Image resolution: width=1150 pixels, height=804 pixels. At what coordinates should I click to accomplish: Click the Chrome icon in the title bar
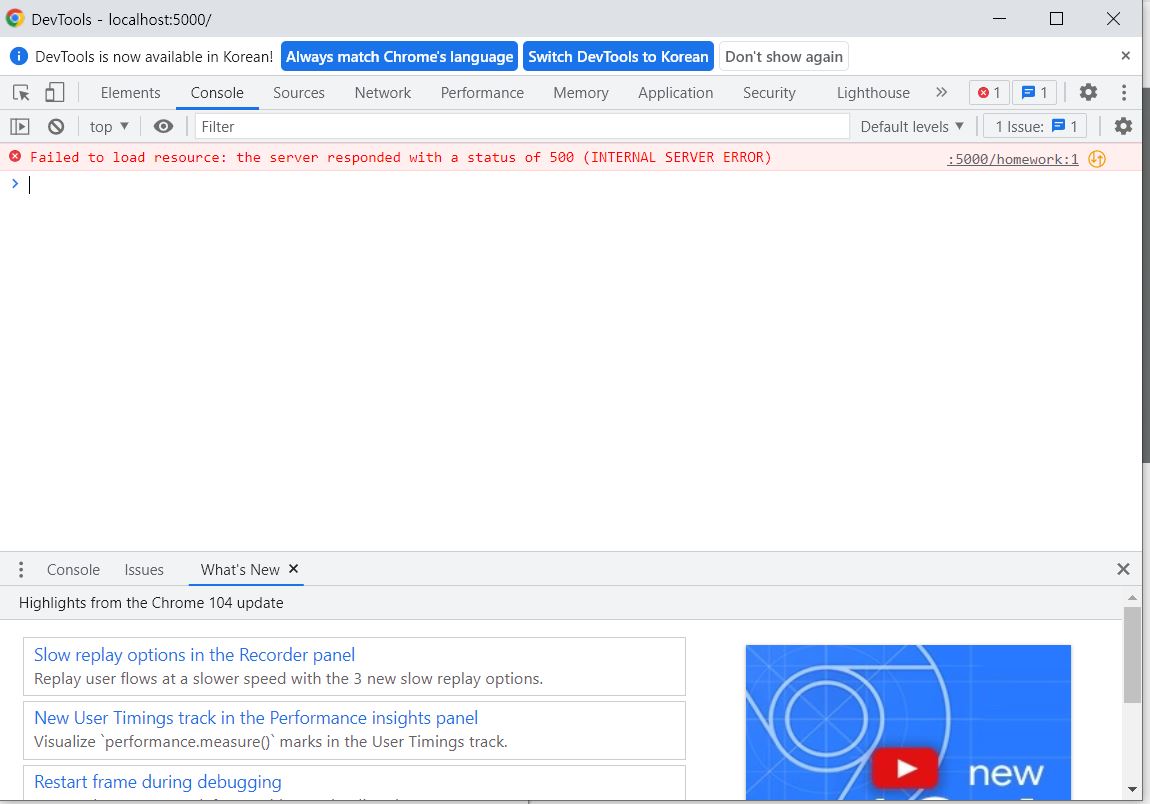(x=15, y=18)
